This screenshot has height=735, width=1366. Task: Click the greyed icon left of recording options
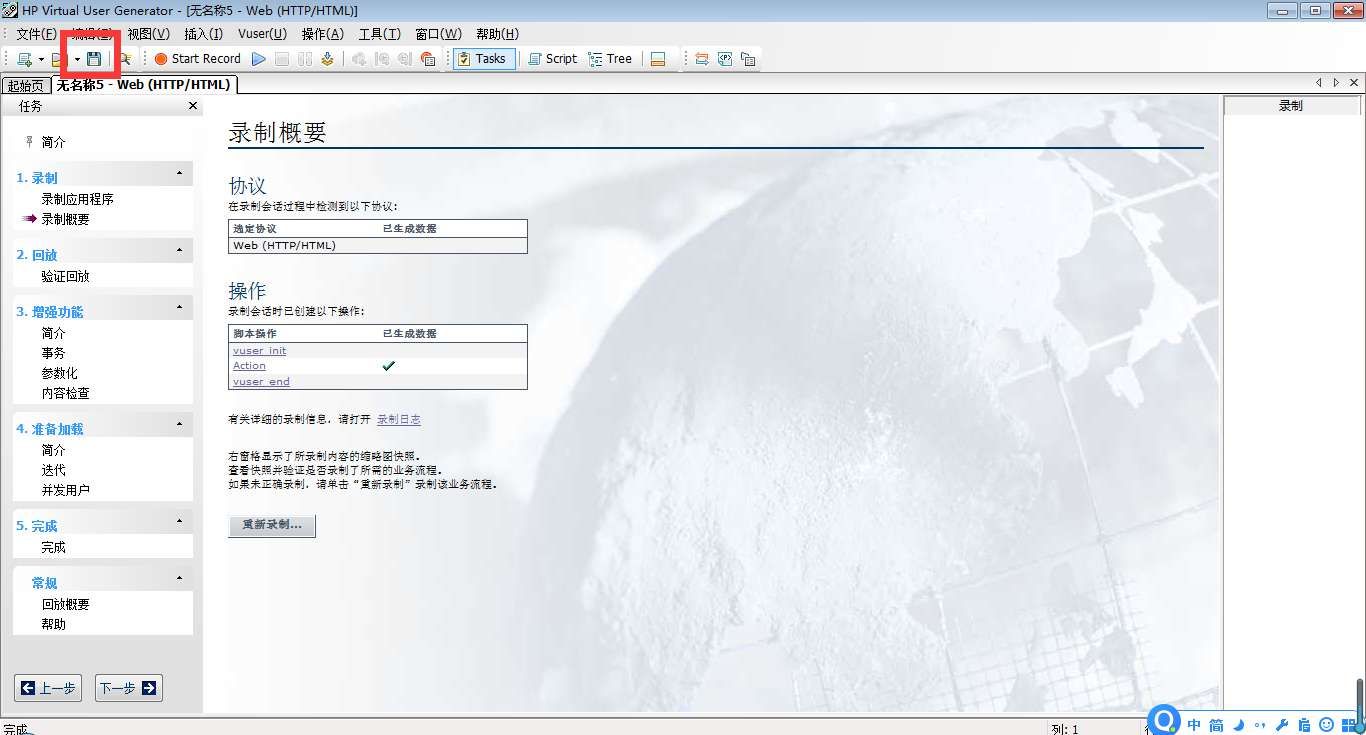pos(405,59)
